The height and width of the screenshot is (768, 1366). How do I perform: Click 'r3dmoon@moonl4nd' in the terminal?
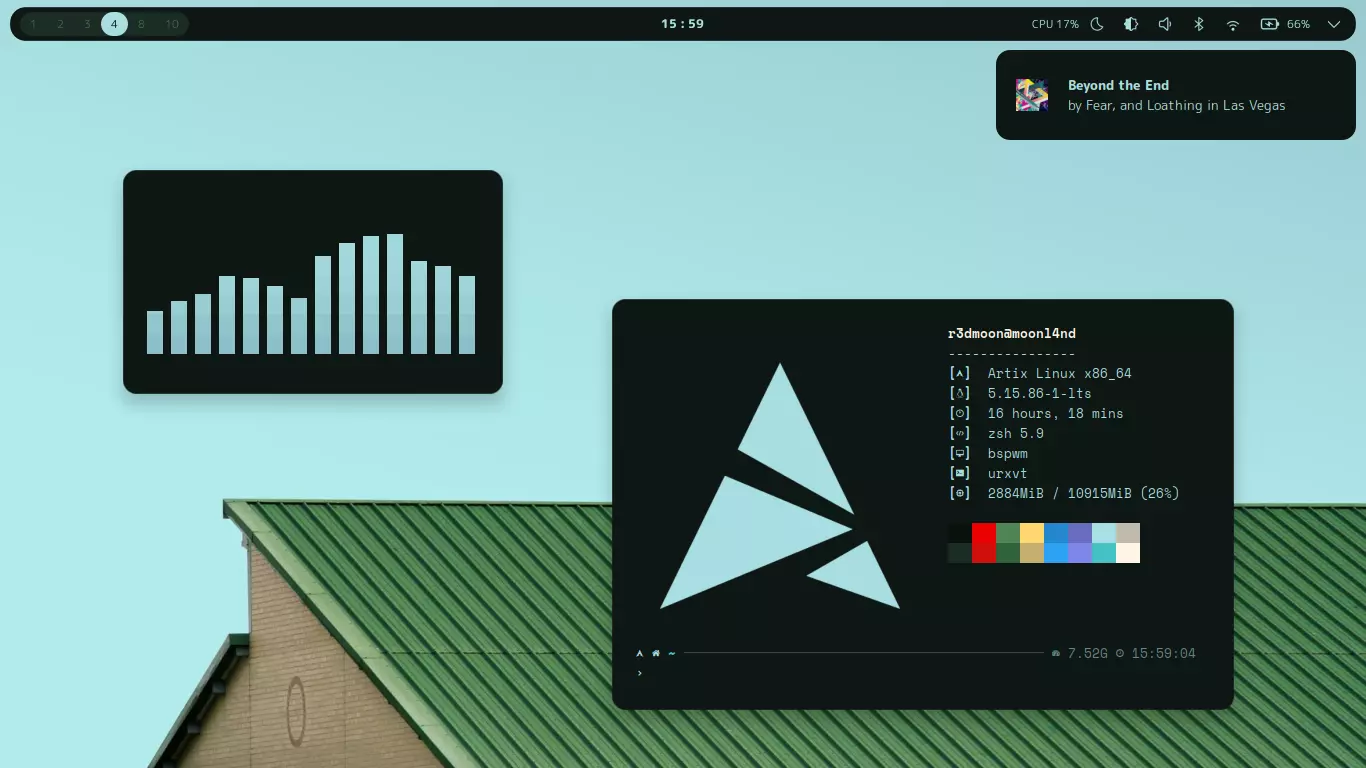1012,333
